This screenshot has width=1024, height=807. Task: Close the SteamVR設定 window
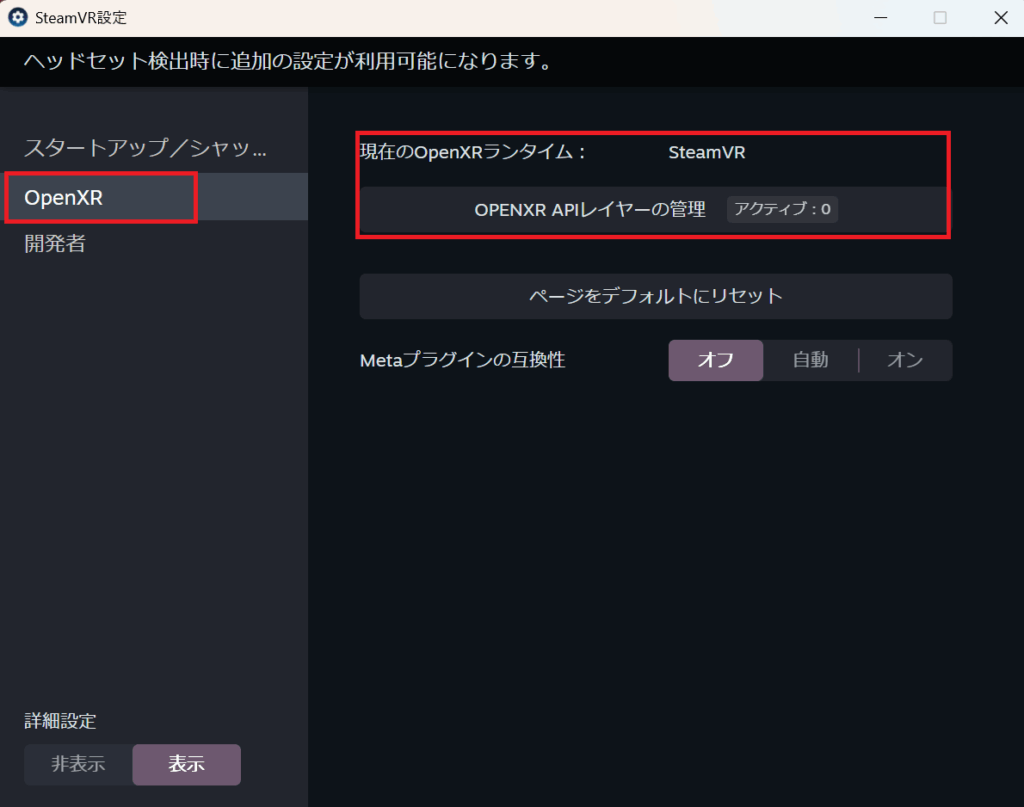[x=1000, y=18]
